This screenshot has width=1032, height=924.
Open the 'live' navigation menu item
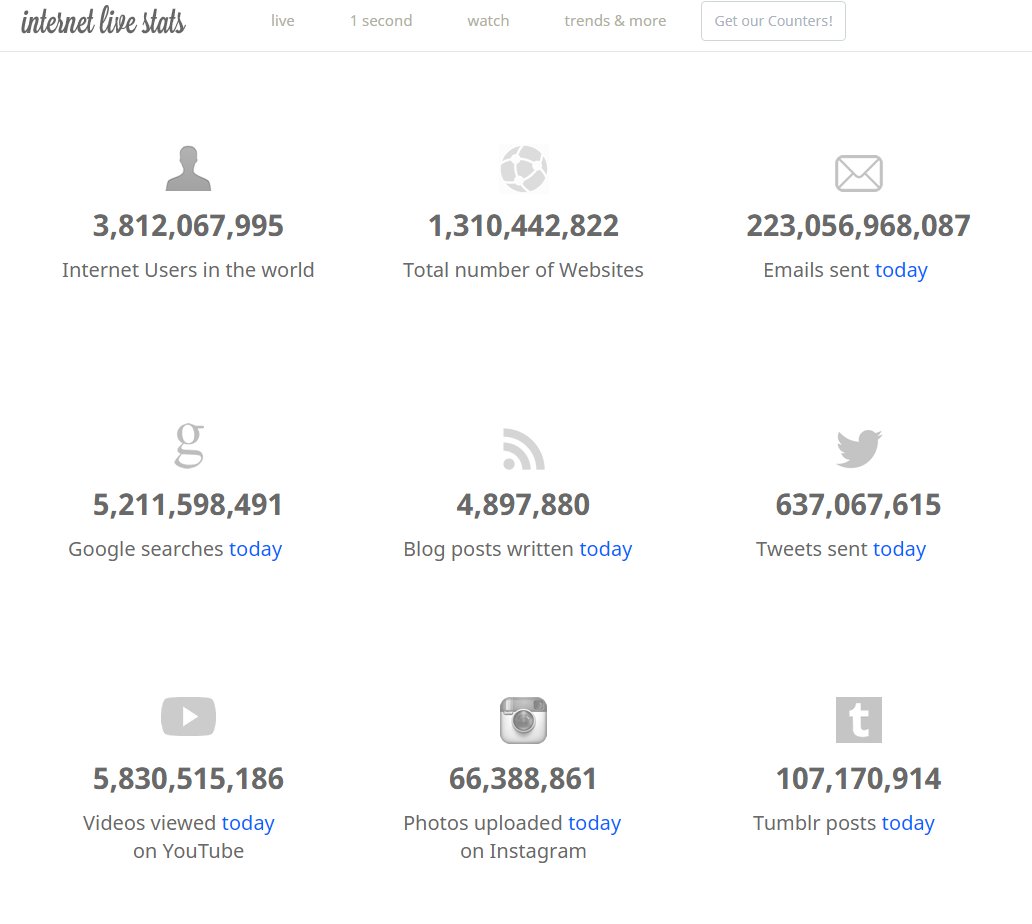point(283,21)
